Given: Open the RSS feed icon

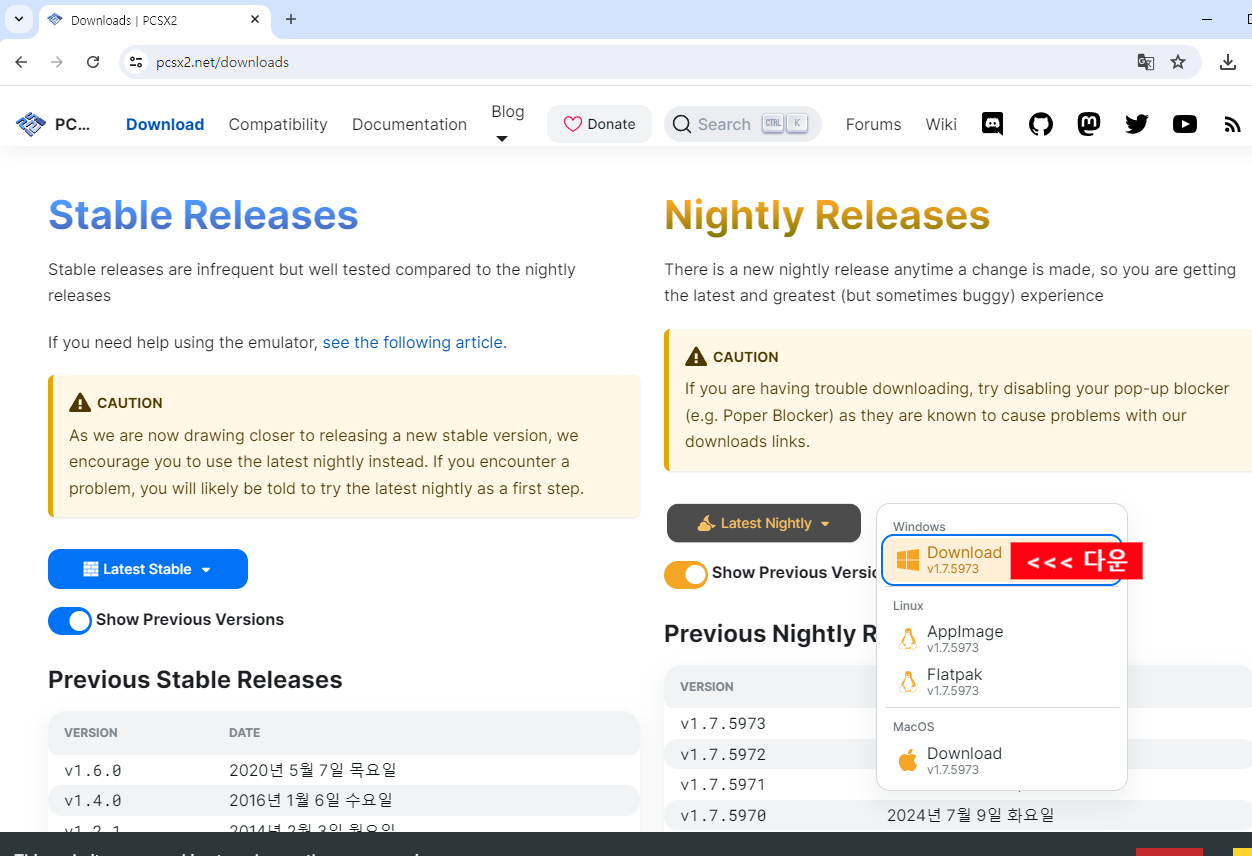Looking at the screenshot, I should click(x=1232, y=125).
